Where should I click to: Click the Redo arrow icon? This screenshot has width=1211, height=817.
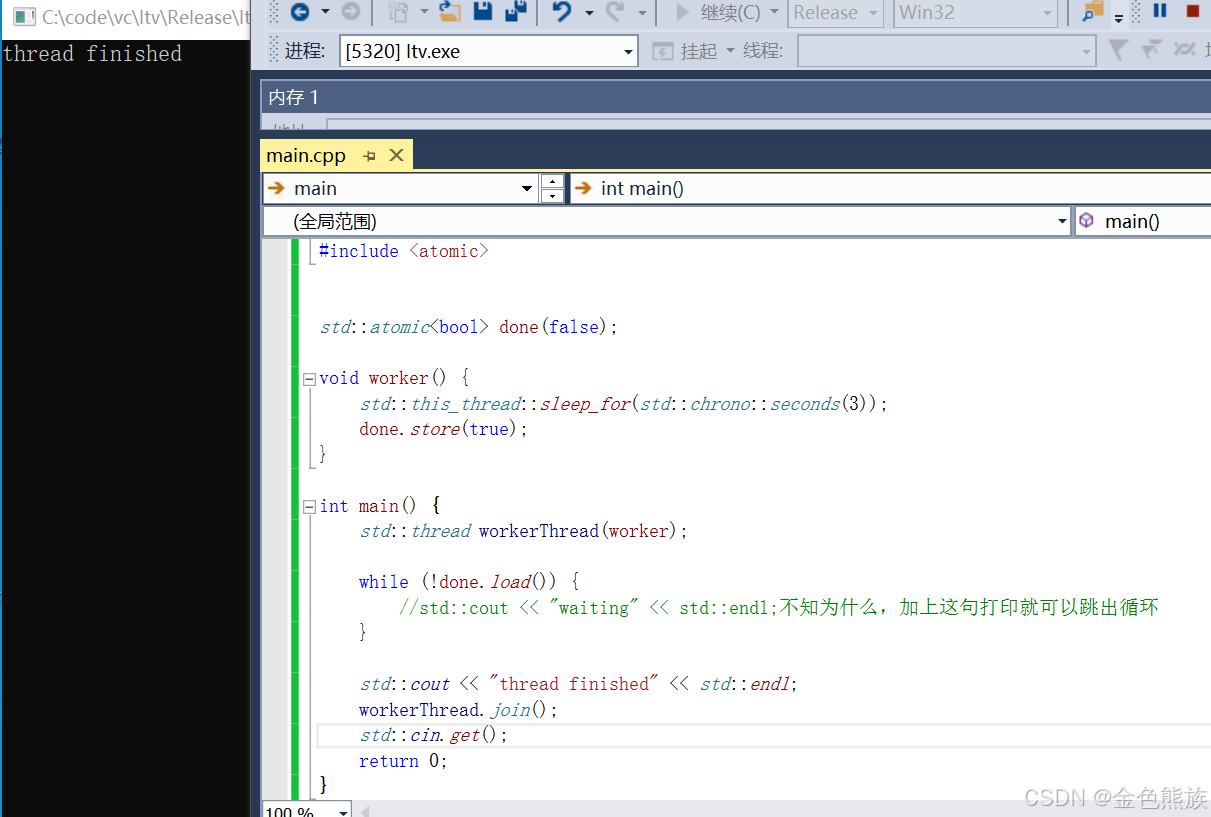[x=615, y=12]
